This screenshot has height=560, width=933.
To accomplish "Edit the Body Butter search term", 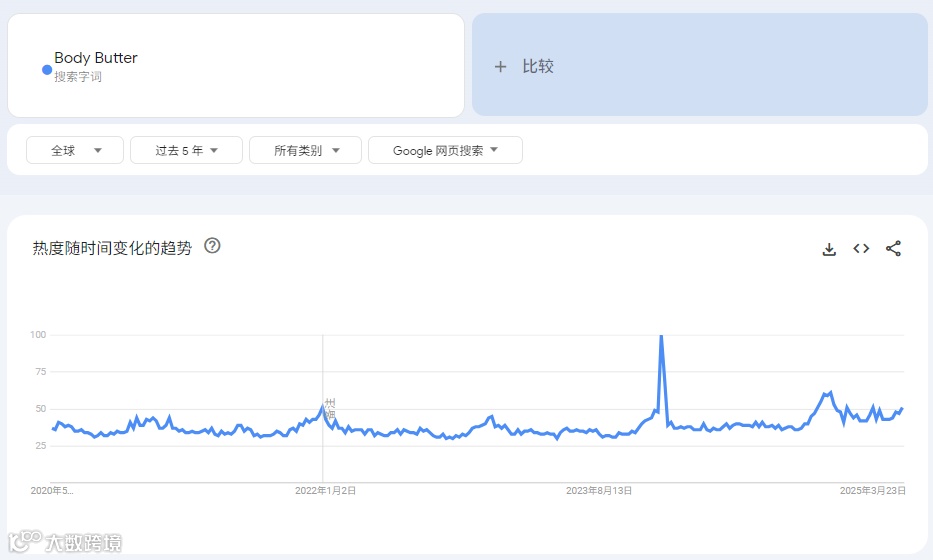I will click(x=96, y=58).
